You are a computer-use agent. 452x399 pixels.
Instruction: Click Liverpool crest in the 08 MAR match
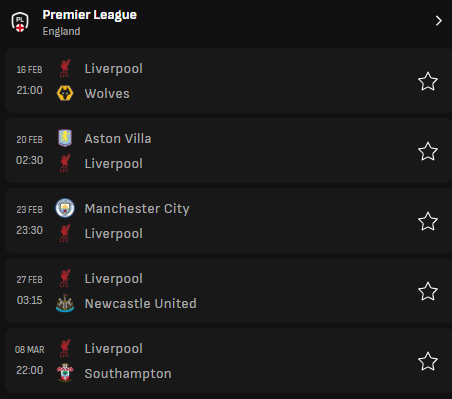(x=65, y=348)
